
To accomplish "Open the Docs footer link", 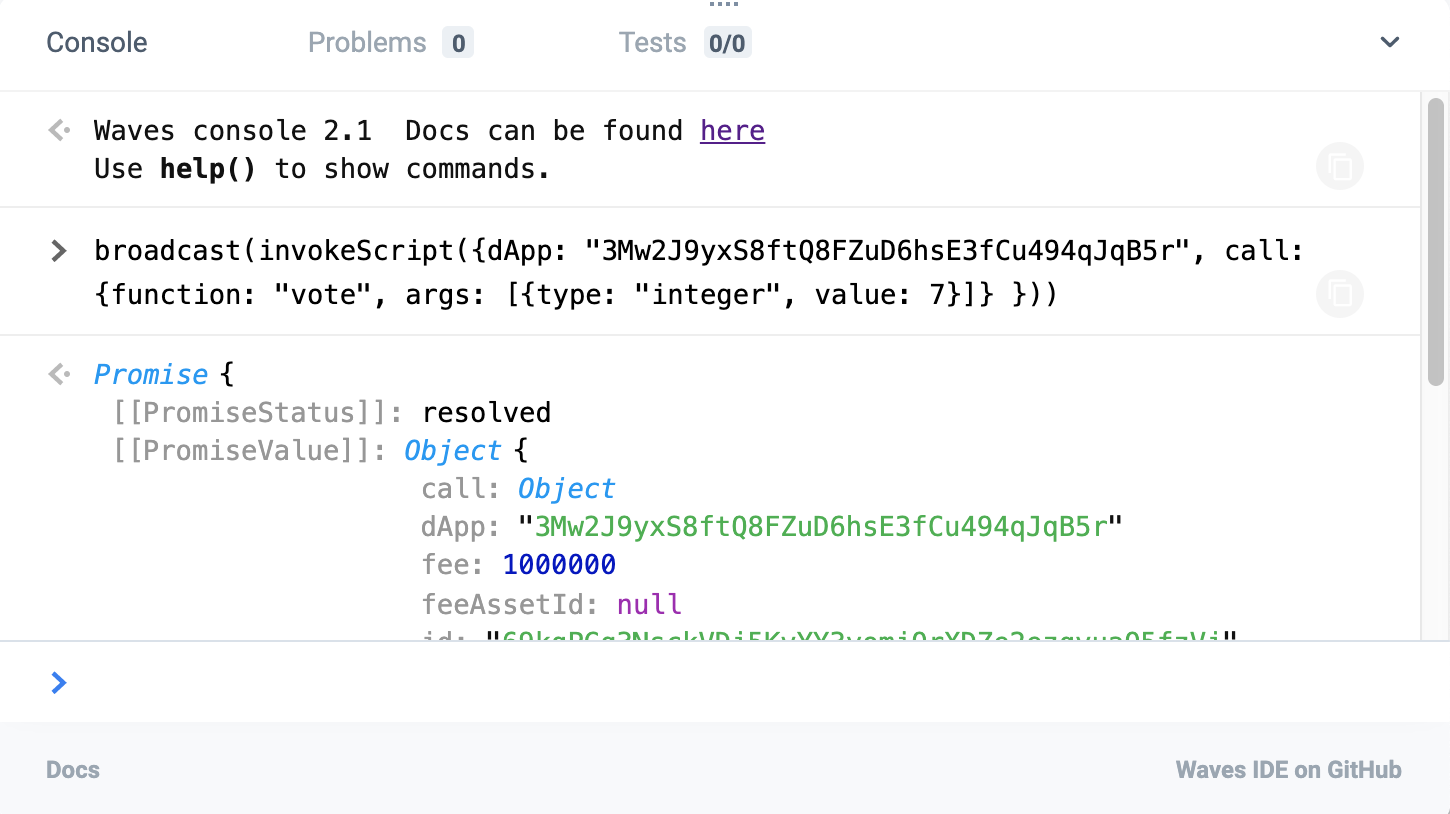I will coord(73,770).
